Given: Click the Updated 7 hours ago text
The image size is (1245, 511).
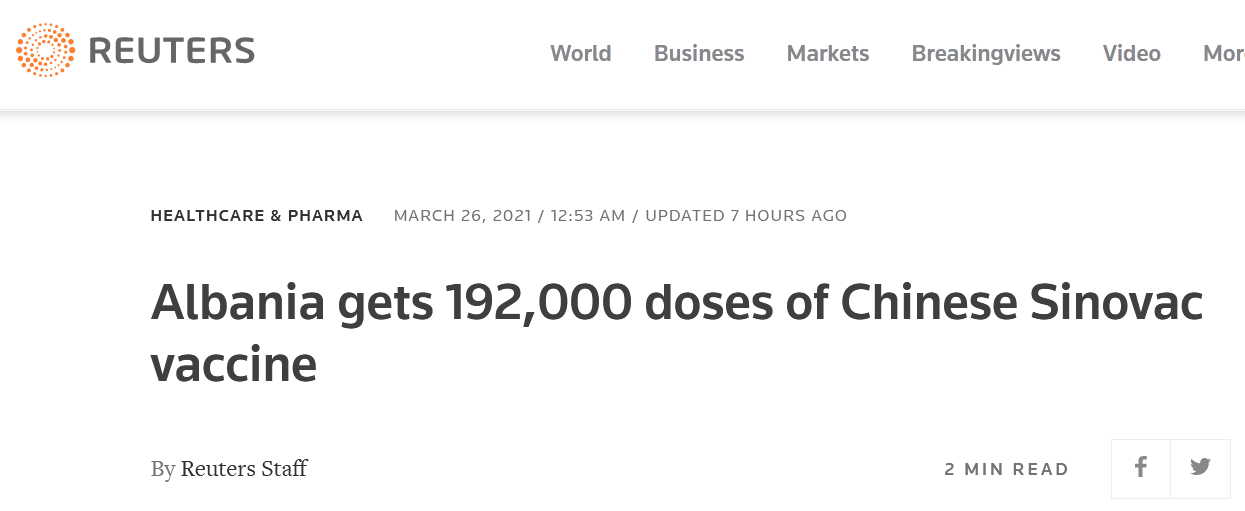Looking at the screenshot, I should [746, 215].
